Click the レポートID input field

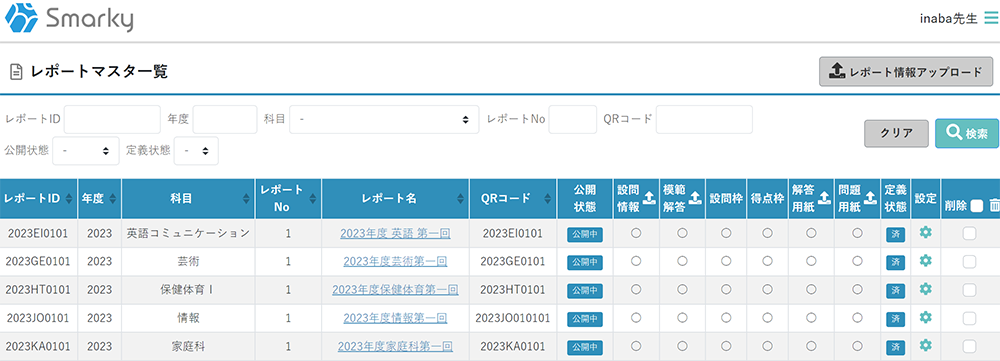(x=112, y=119)
